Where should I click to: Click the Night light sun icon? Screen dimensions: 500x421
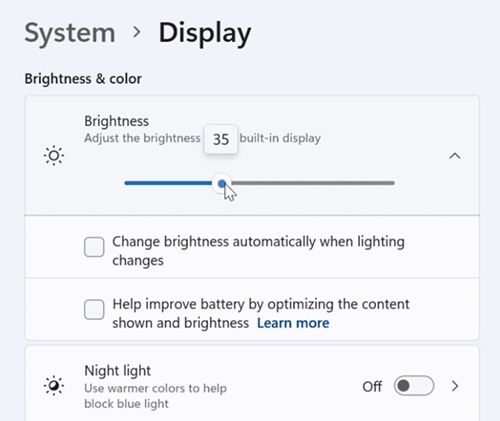click(54, 386)
